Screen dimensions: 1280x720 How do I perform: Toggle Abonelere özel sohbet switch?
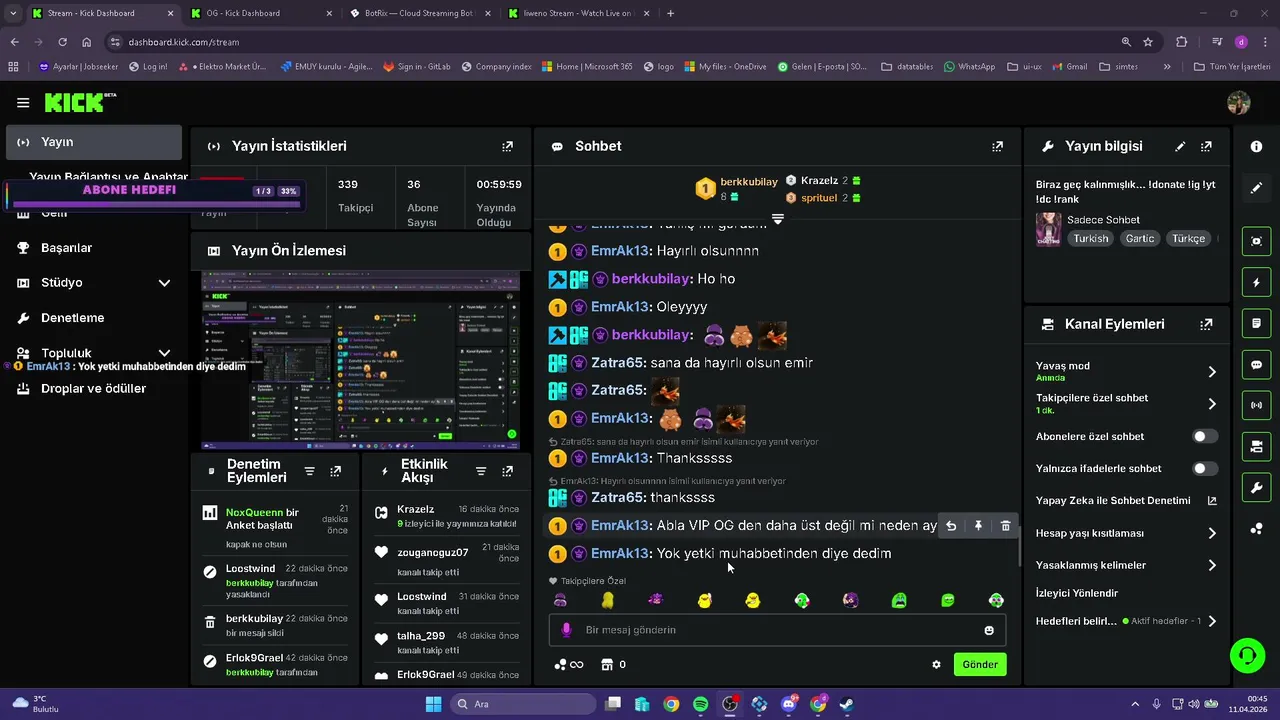[1205, 437]
